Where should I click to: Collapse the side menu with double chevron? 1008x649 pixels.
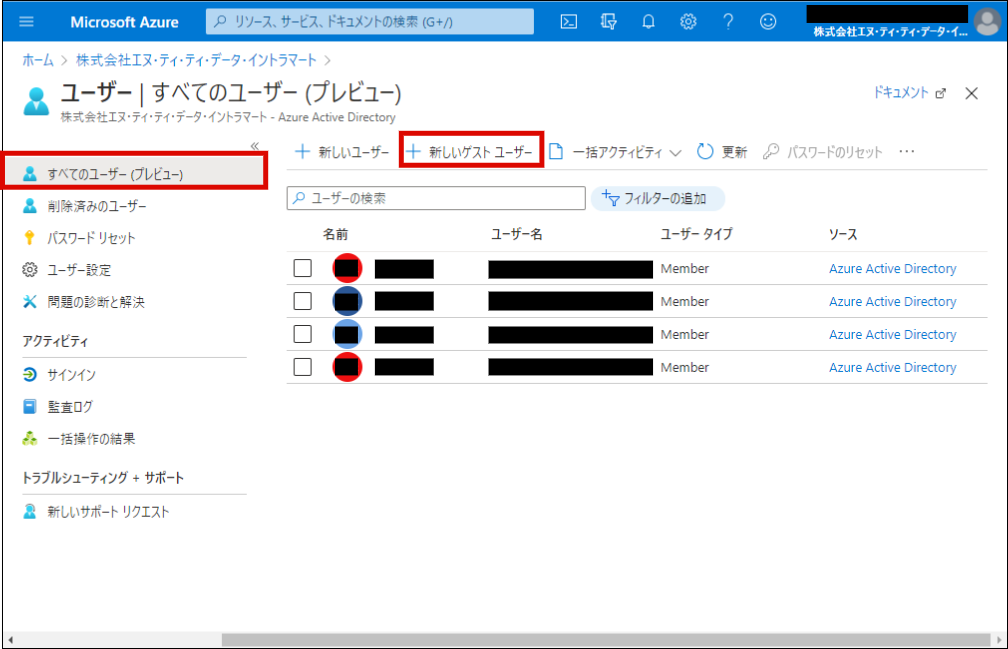tap(255, 146)
